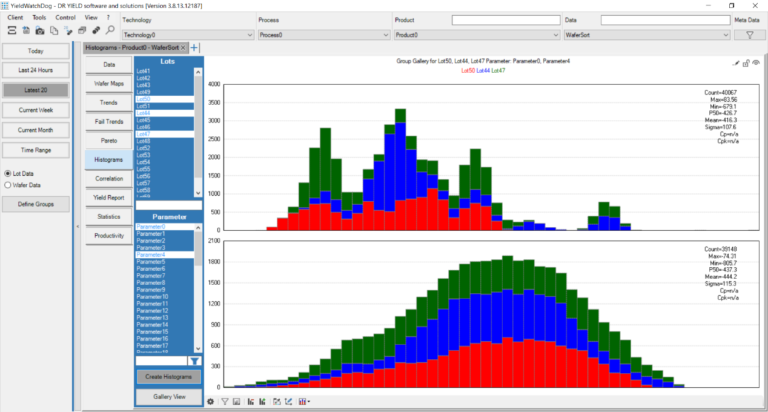Click the stacked color histogram icon
Screen dimensions: 768x412
(x=302, y=402)
